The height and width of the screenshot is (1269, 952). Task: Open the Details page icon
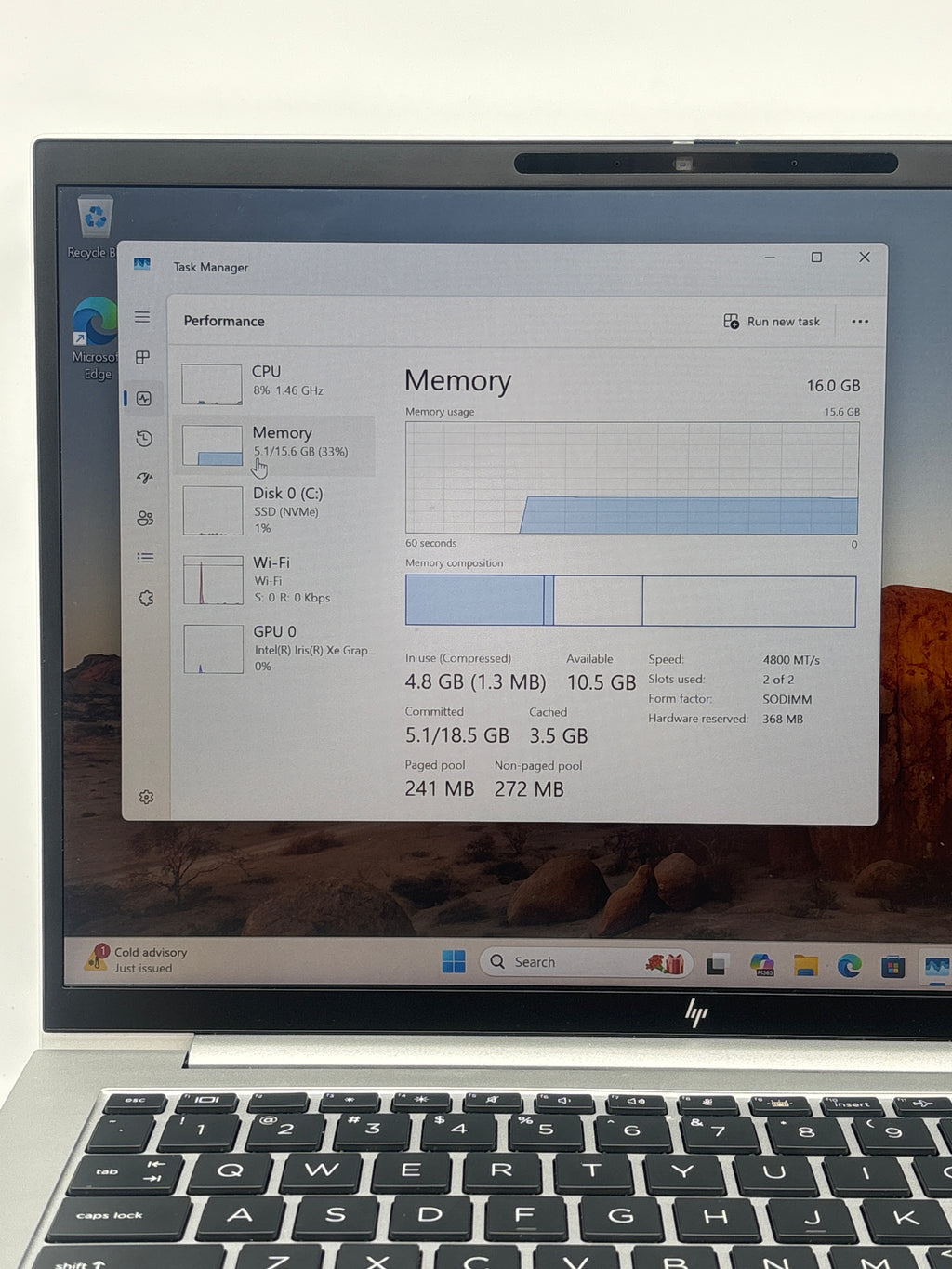click(145, 558)
